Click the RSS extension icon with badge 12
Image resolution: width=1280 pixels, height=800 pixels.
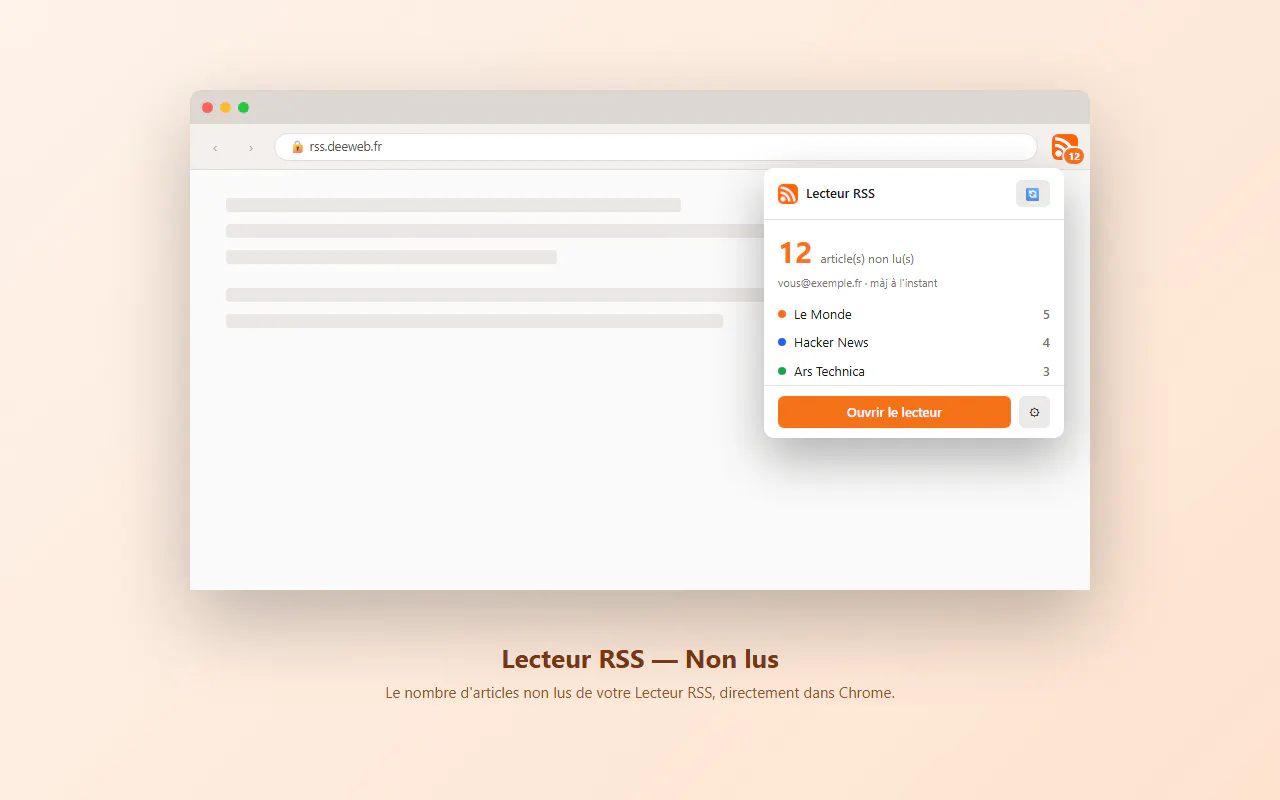1066,148
